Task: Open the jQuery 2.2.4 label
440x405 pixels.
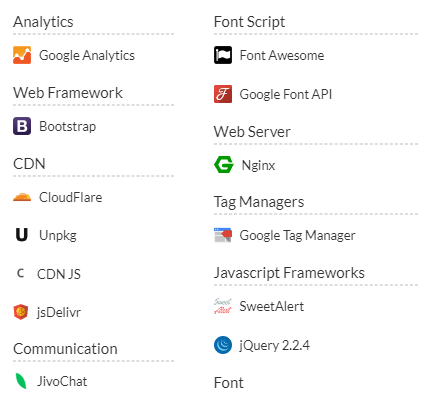Action: [x=275, y=345]
